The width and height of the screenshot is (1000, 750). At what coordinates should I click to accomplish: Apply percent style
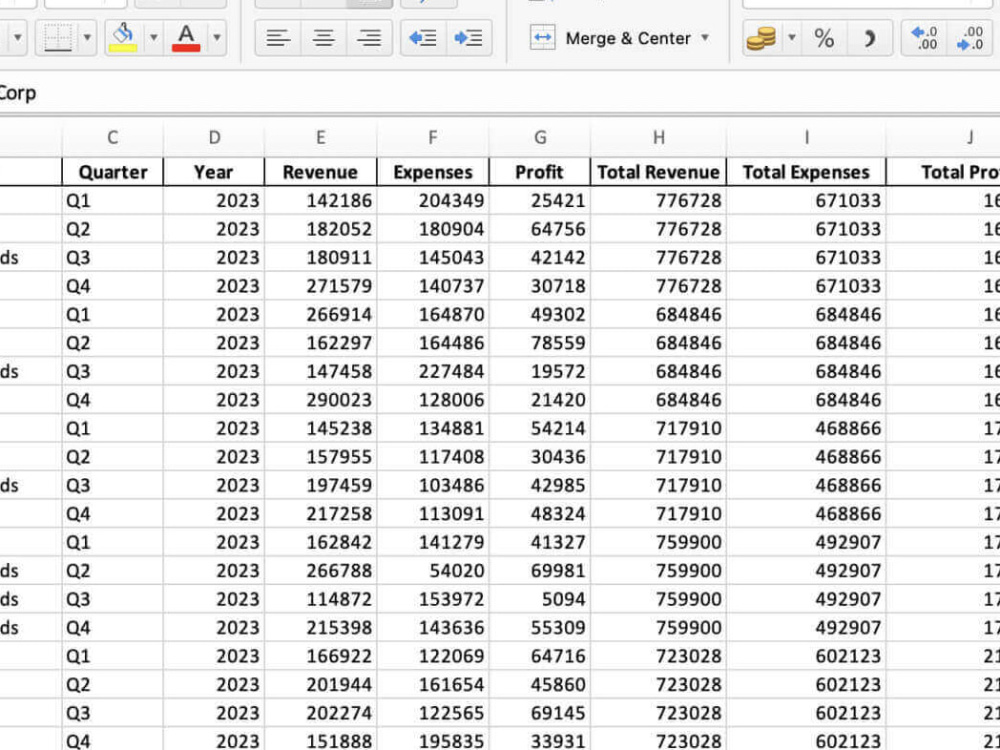(x=824, y=38)
